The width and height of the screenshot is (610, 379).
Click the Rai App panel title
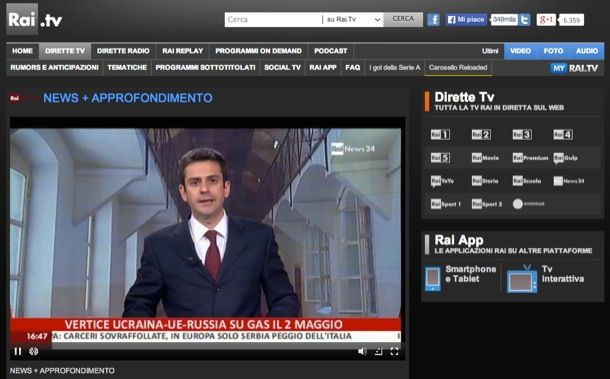coord(459,240)
